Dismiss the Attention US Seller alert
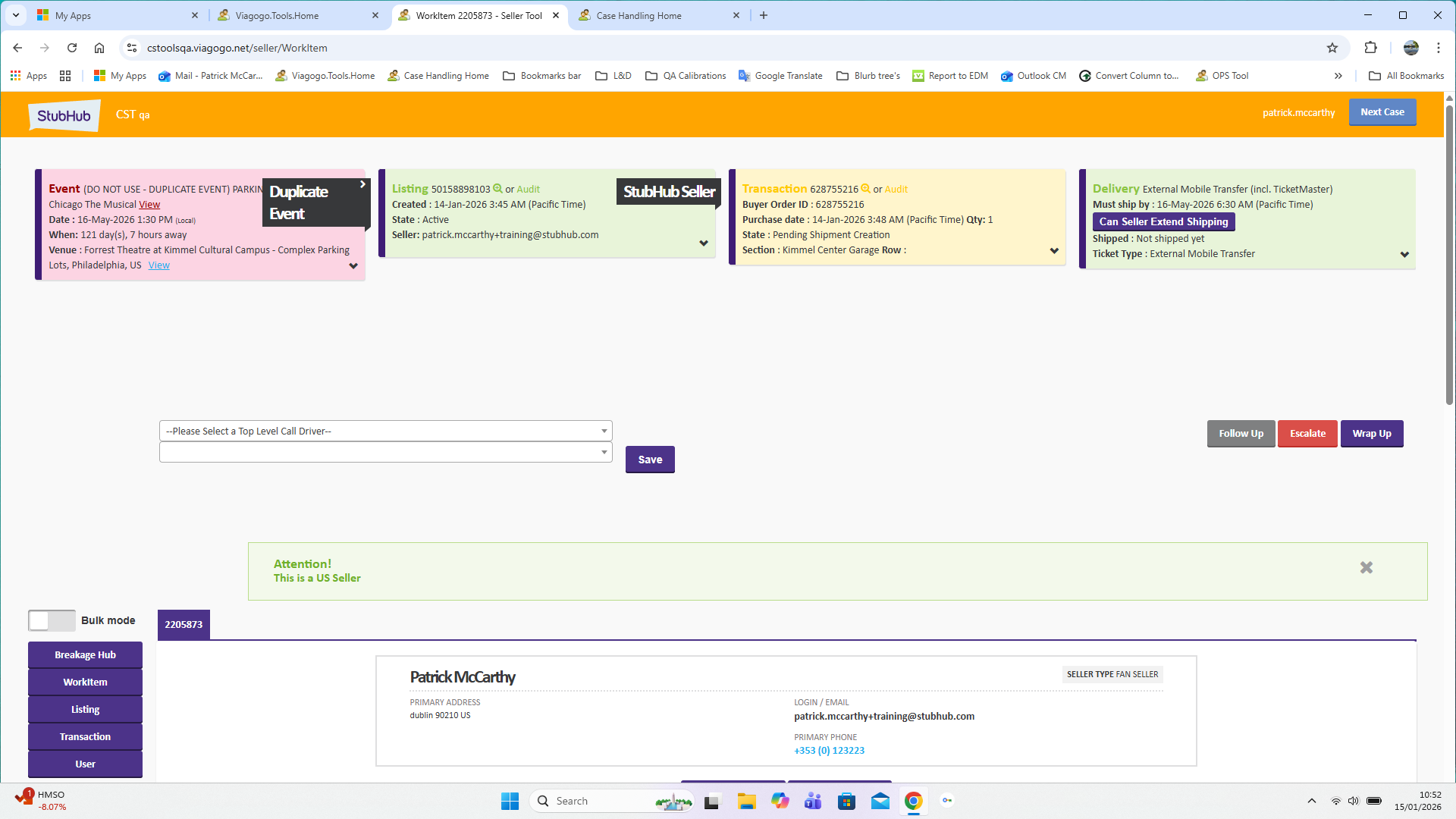 [x=1366, y=568]
